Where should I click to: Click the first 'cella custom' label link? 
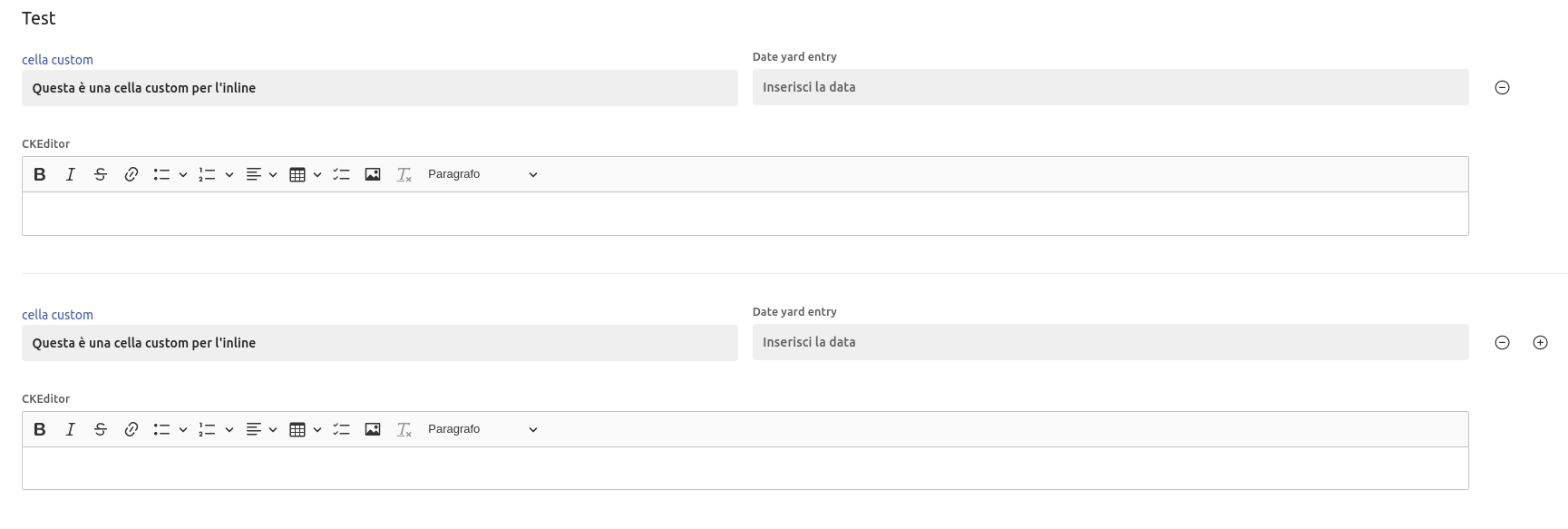click(x=57, y=60)
